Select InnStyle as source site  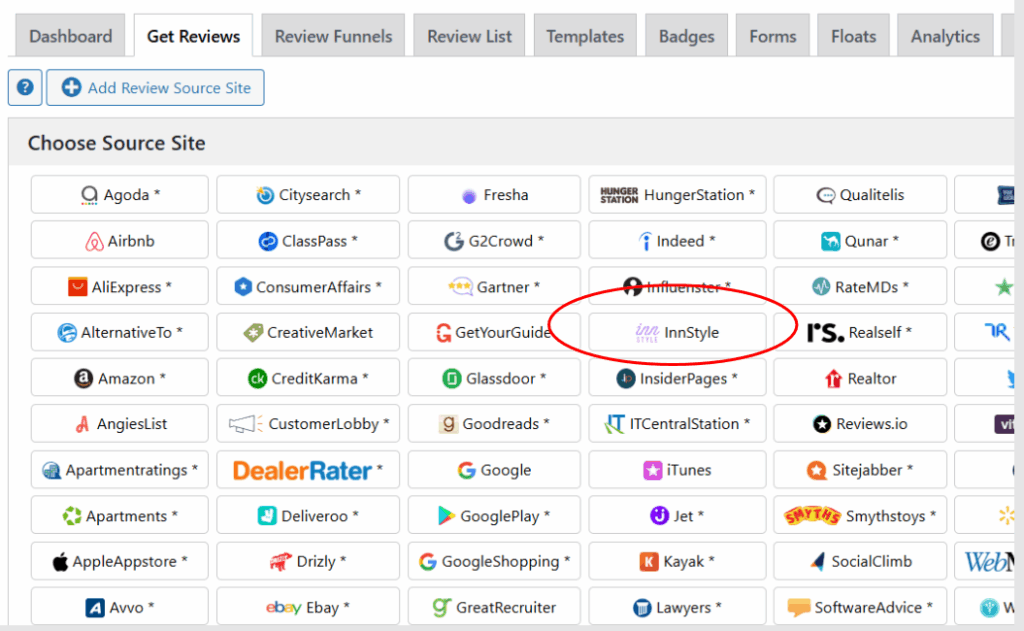[x=677, y=332]
